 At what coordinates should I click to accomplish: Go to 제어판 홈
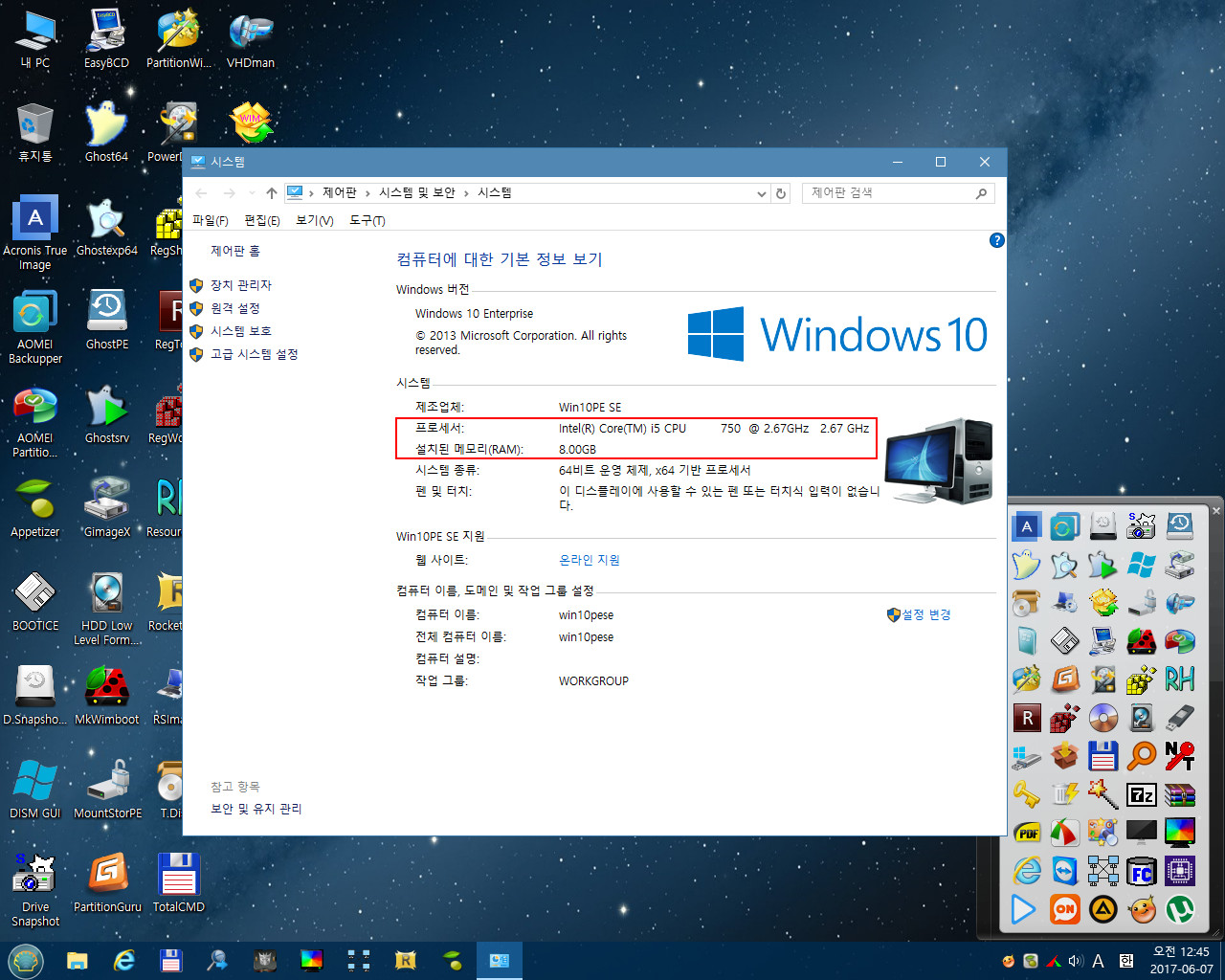pyautogui.click(x=235, y=251)
